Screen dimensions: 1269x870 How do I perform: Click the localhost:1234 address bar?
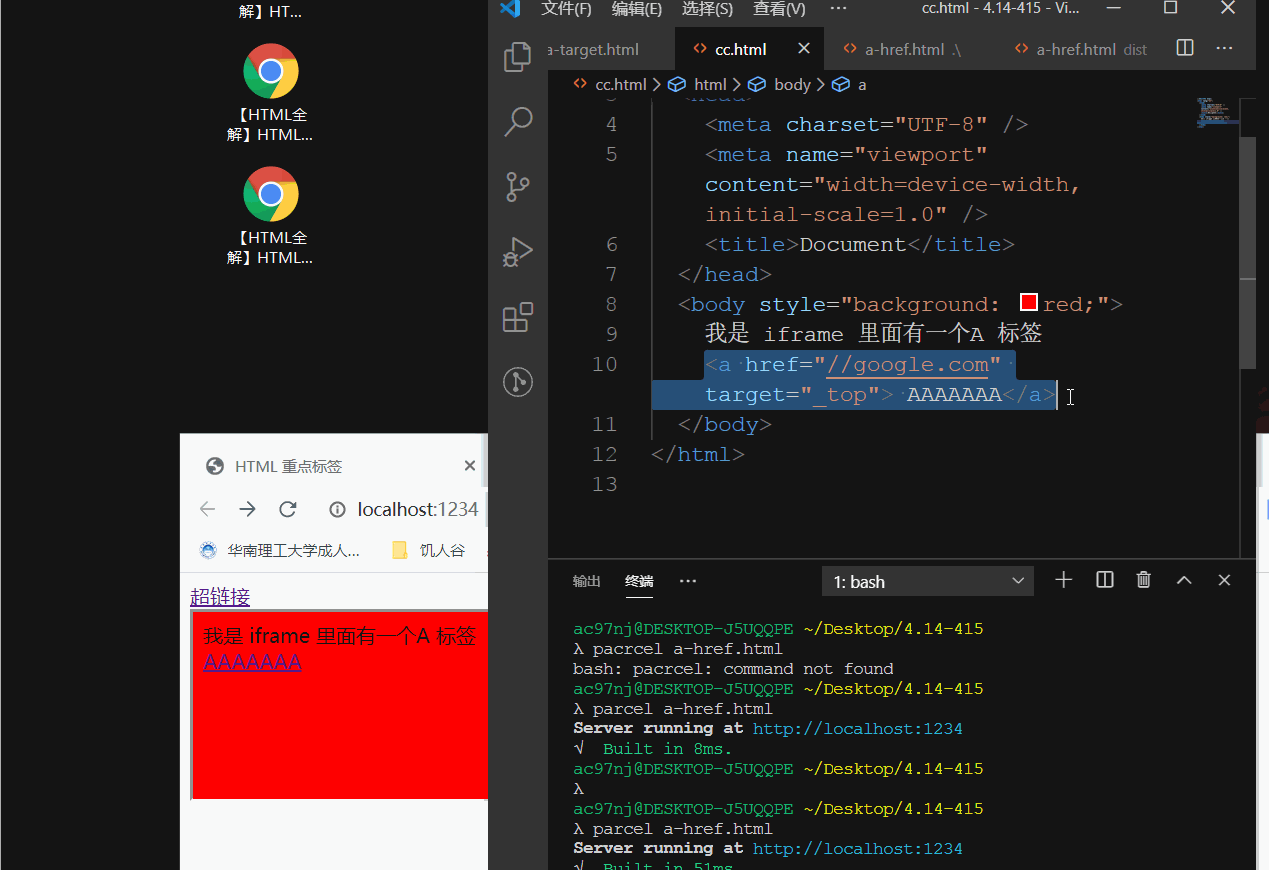(x=418, y=509)
